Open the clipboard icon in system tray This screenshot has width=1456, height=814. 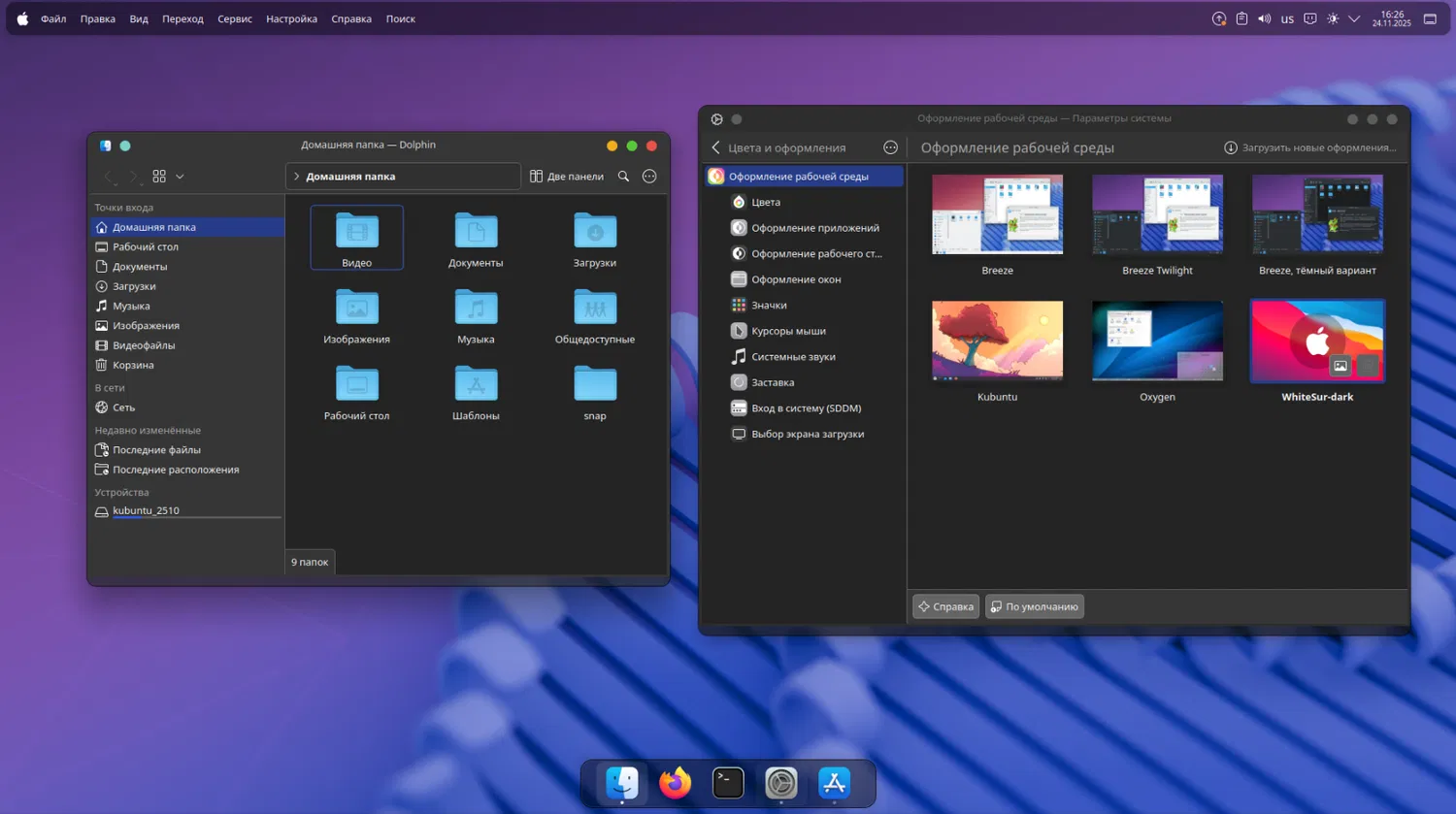(1241, 18)
